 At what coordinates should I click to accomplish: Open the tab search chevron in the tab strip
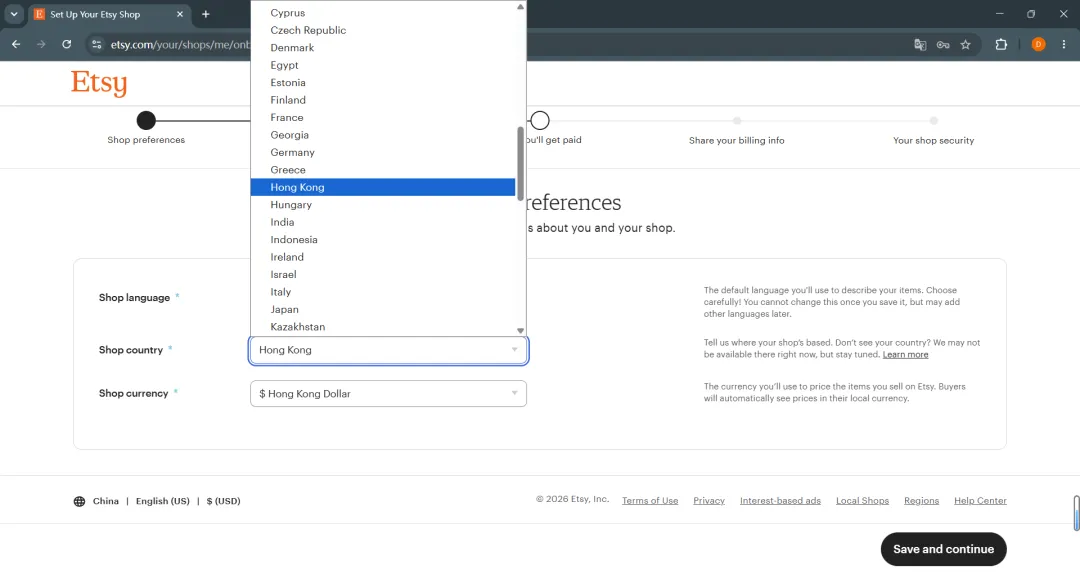(x=14, y=14)
